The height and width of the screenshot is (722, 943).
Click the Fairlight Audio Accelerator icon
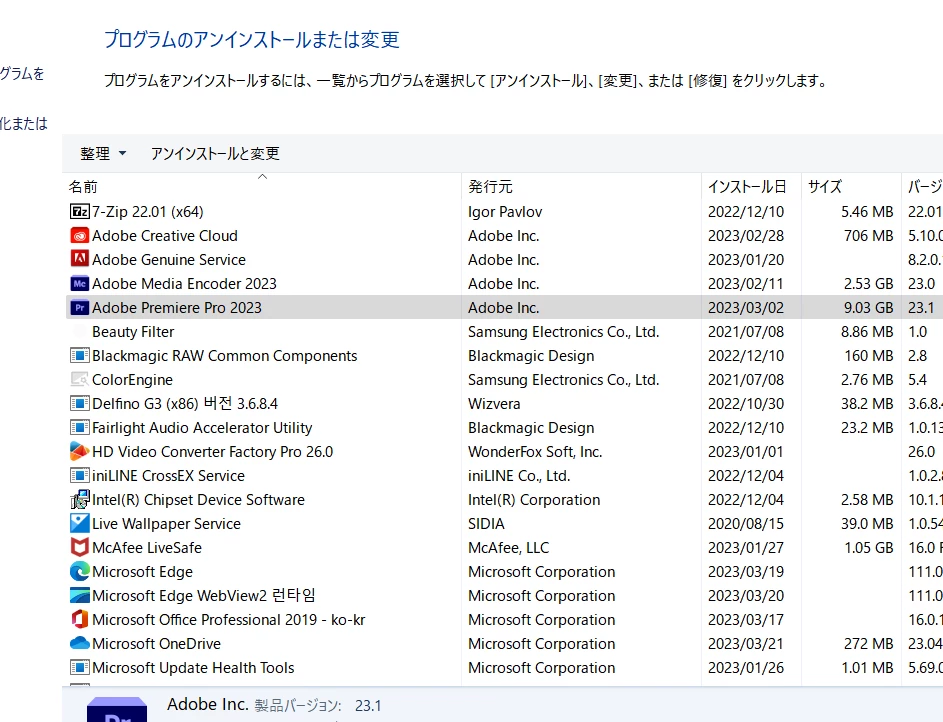79,428
